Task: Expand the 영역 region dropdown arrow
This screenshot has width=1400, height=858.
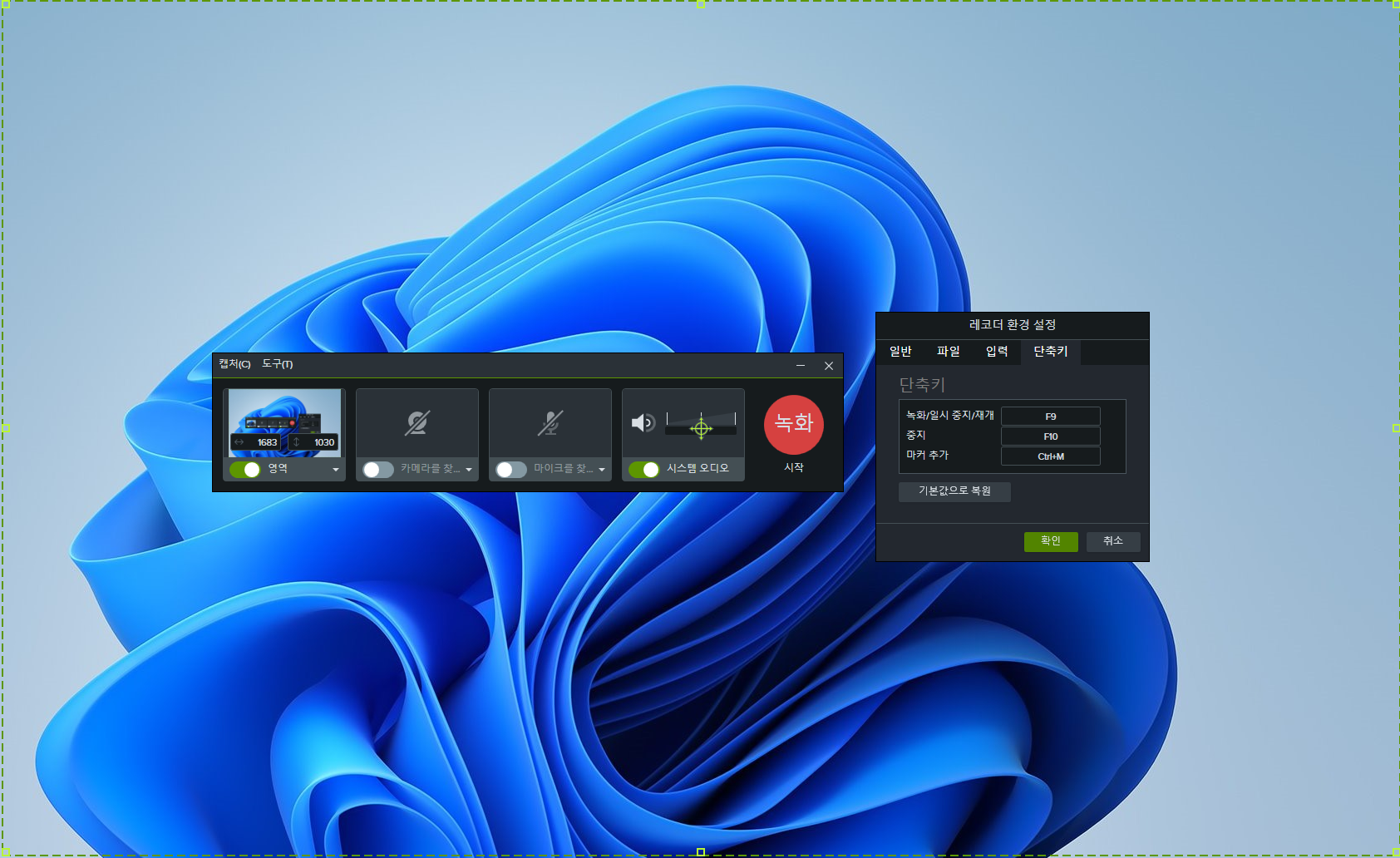Action: point(336,470)
